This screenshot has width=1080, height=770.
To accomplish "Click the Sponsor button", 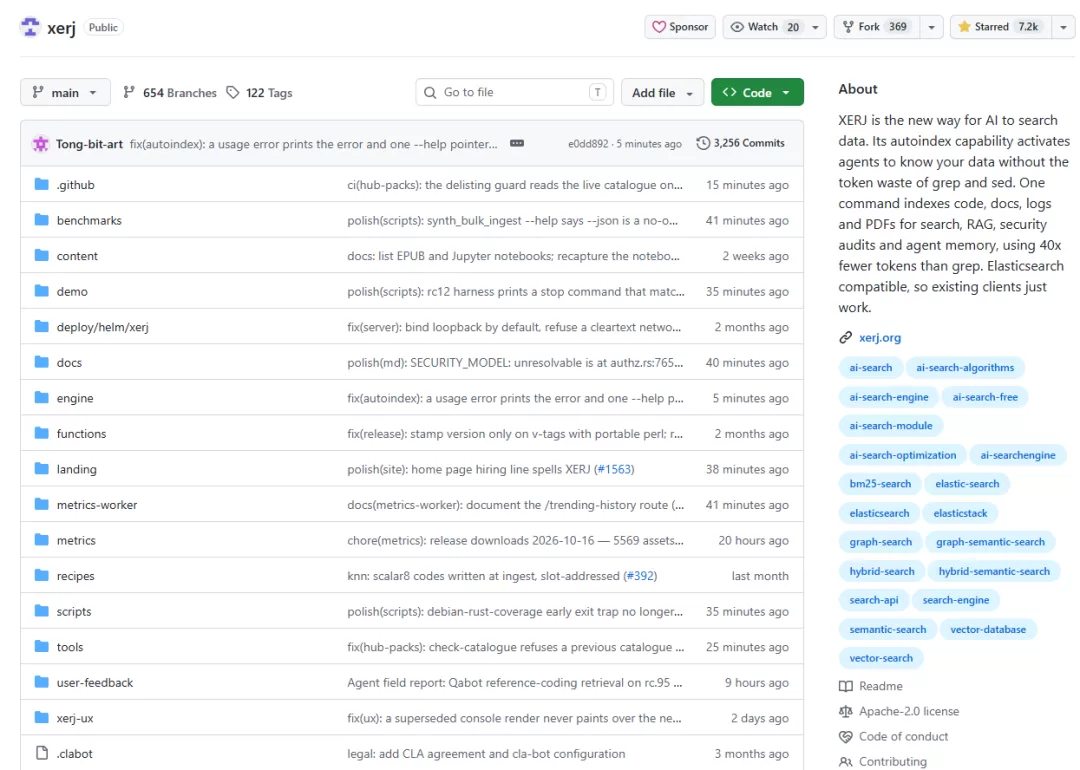I will coord(680,27).
